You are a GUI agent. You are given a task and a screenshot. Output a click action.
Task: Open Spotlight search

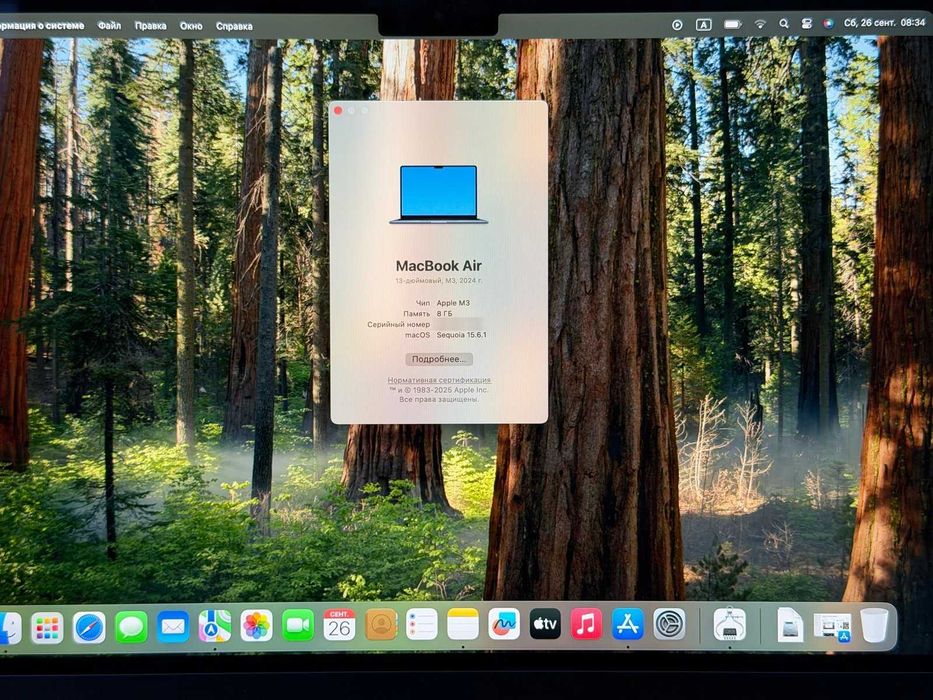[784, 24]
